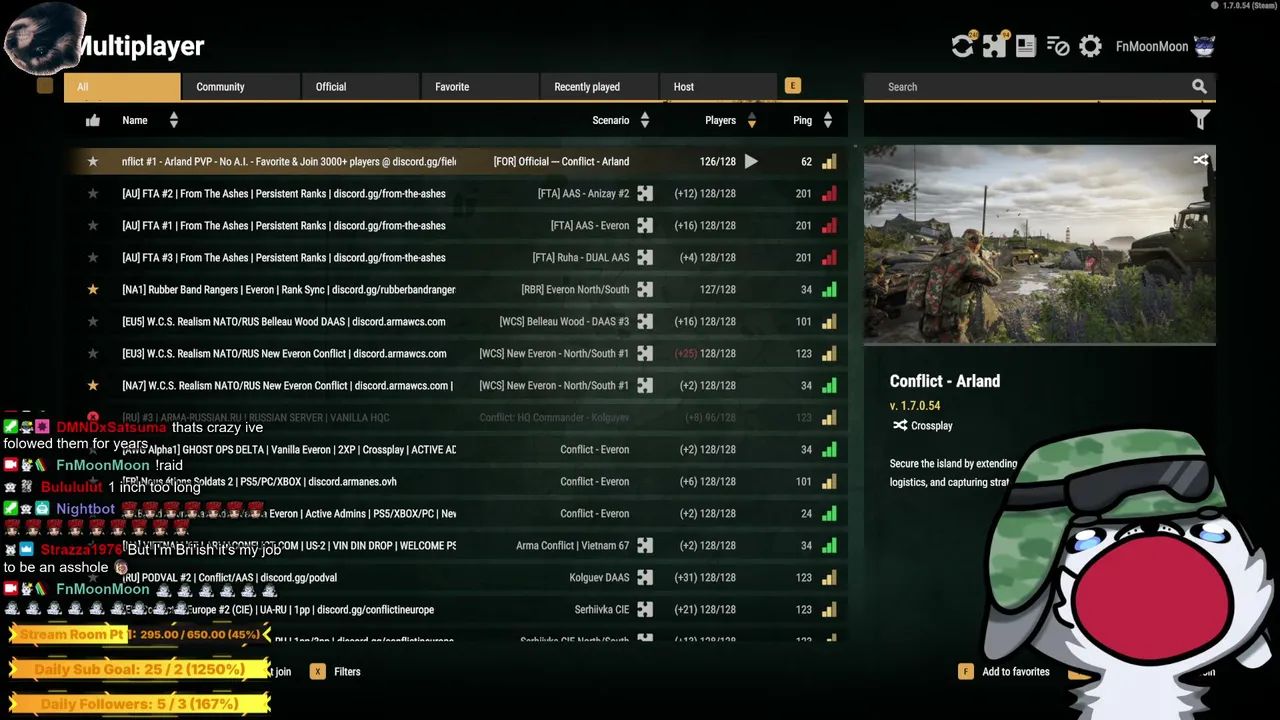Sort servers by Players using sort arrows
This screenshot has height=720, width=1280.
[x=751, y=120]
